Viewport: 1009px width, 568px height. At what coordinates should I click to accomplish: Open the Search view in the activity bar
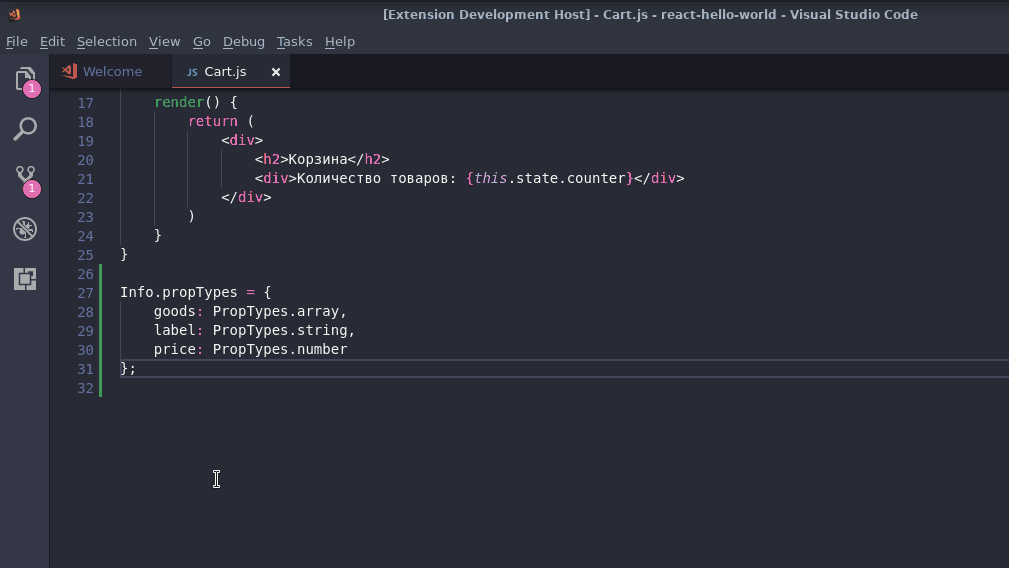coord(25,129)
